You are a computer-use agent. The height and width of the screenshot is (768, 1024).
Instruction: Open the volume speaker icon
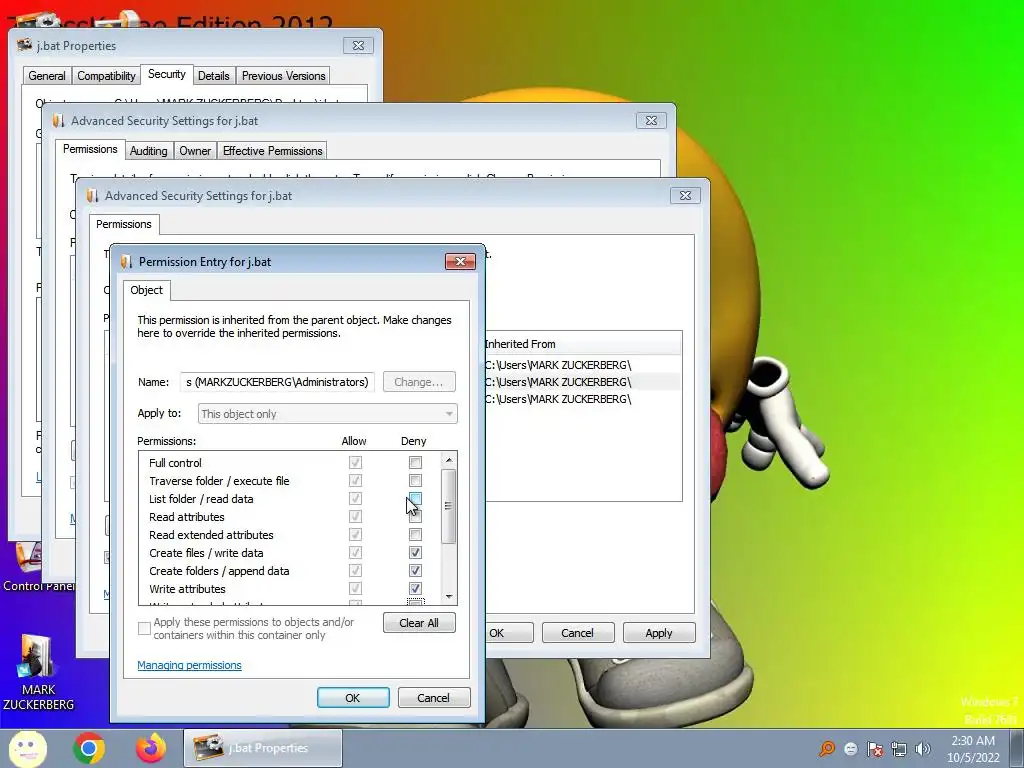923,749
